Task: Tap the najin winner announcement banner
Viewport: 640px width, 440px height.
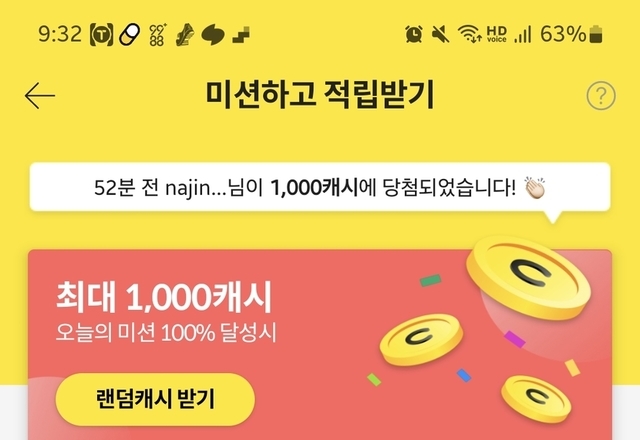Action: [320, 187]
